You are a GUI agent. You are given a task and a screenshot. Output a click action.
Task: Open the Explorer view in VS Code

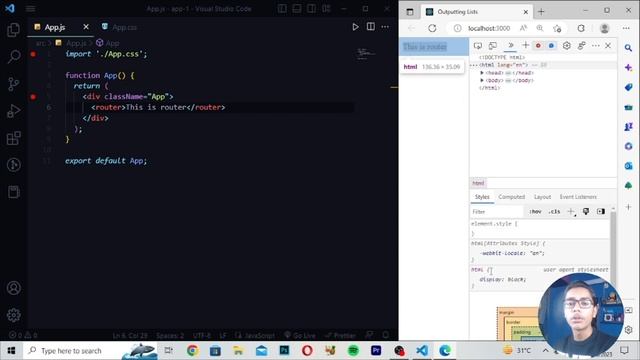coord(13,29)
